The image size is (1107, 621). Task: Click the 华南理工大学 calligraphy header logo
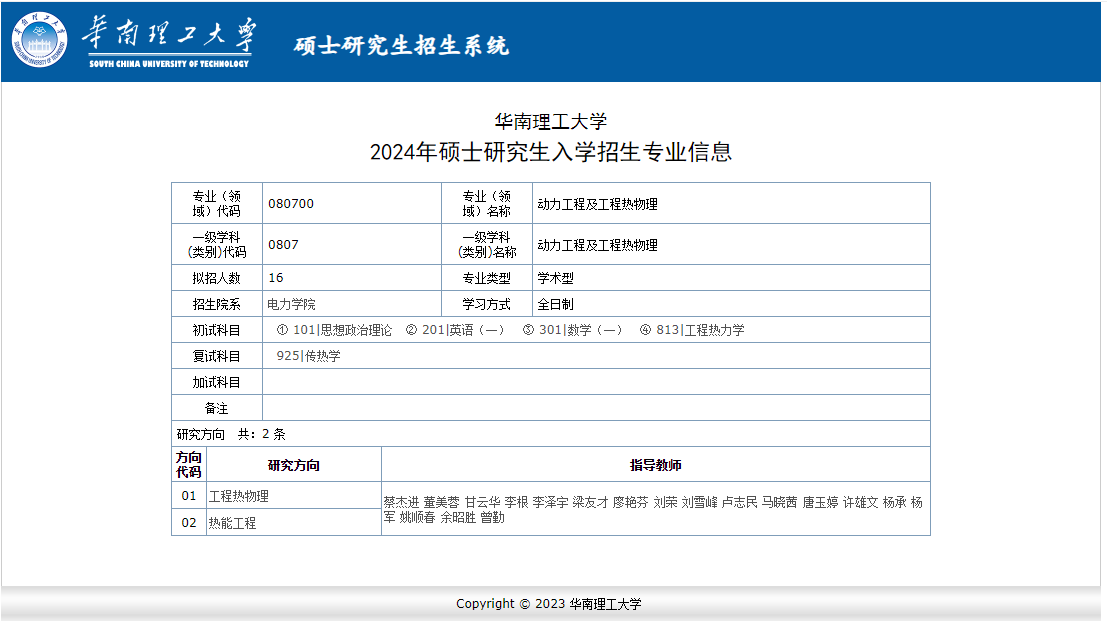[x=169, y=42]
